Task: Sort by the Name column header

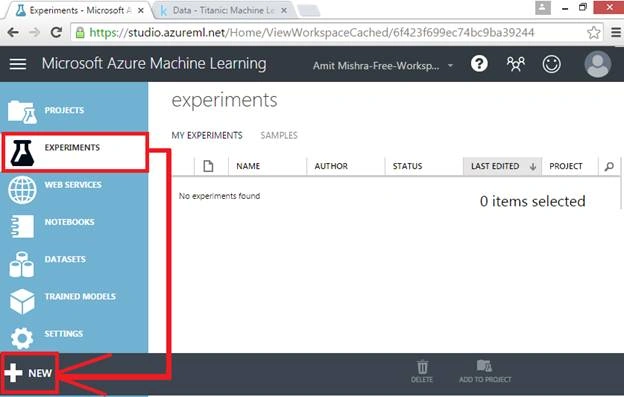Action: [248, 166]
